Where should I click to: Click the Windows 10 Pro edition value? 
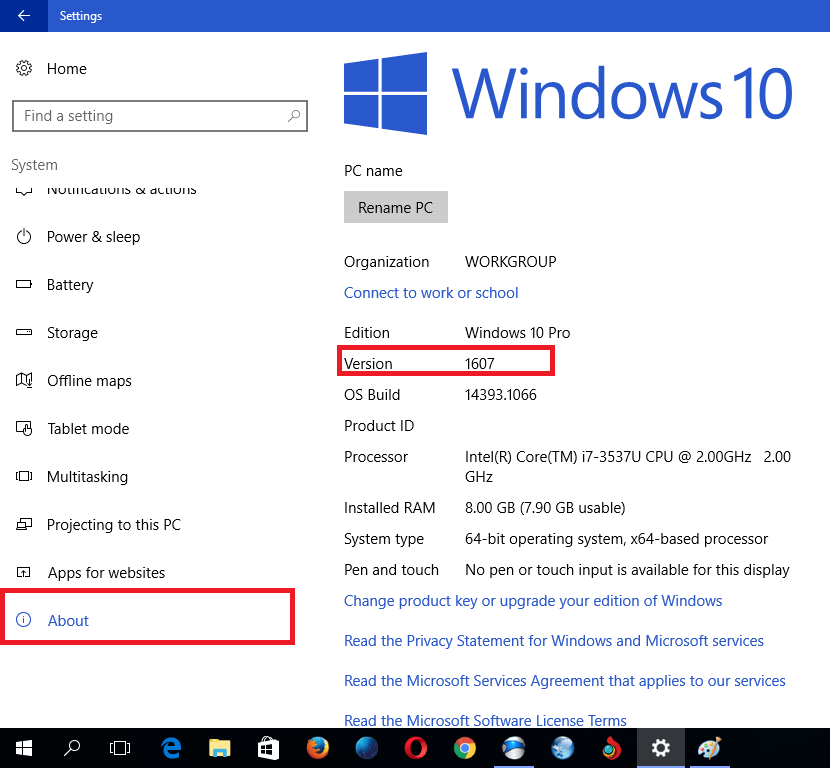(x=517, y=333)
